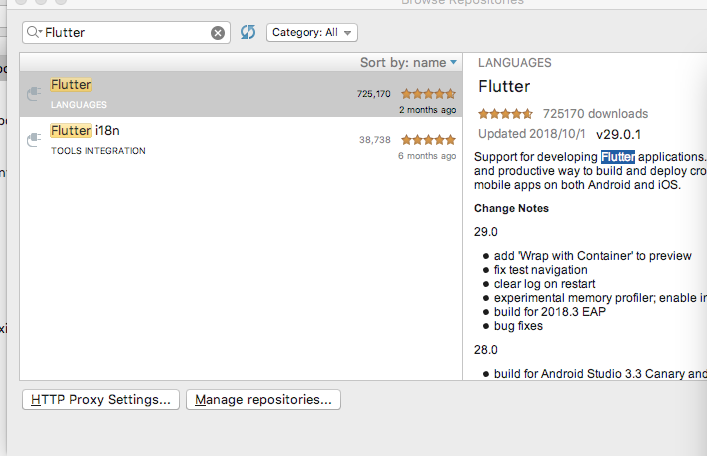The image size is (707, 456).
Task: Clear the Flutter search text
Action: coord(218,32)
